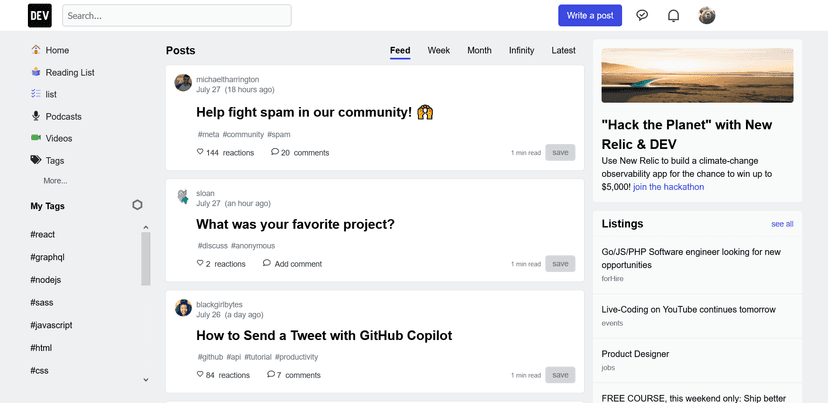Click bubble icon beside 7 comments
This screenshot has width=828, height=403.
pyautogui.click(x=271, y=374)
